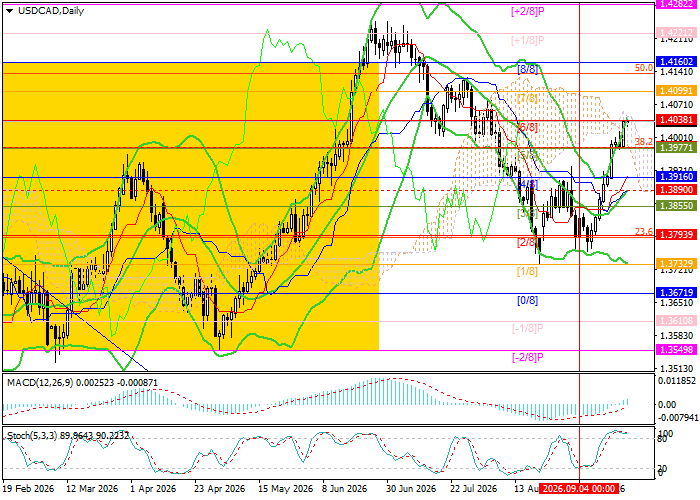Screen dimensions: 700x500
Task: Click the 15 May 2026 date label
Action: [x=284, y=489]
